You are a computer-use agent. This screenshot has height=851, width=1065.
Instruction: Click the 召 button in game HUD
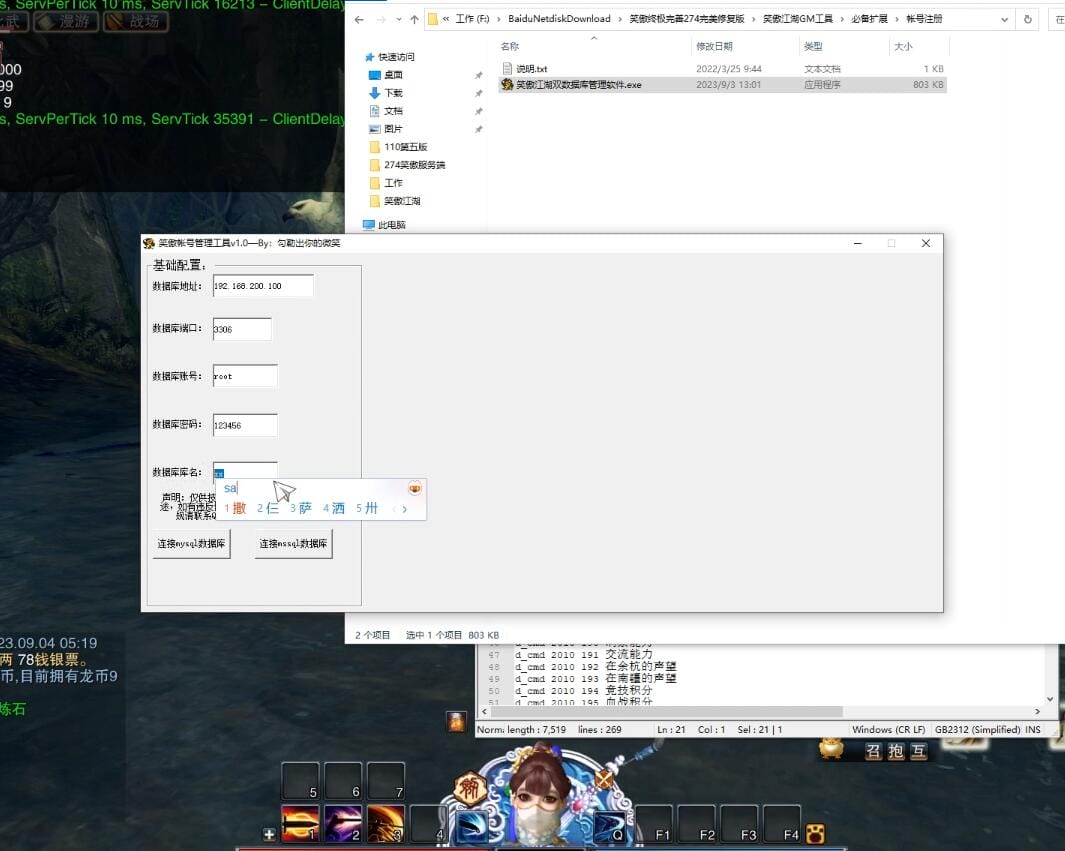(873, 751)
